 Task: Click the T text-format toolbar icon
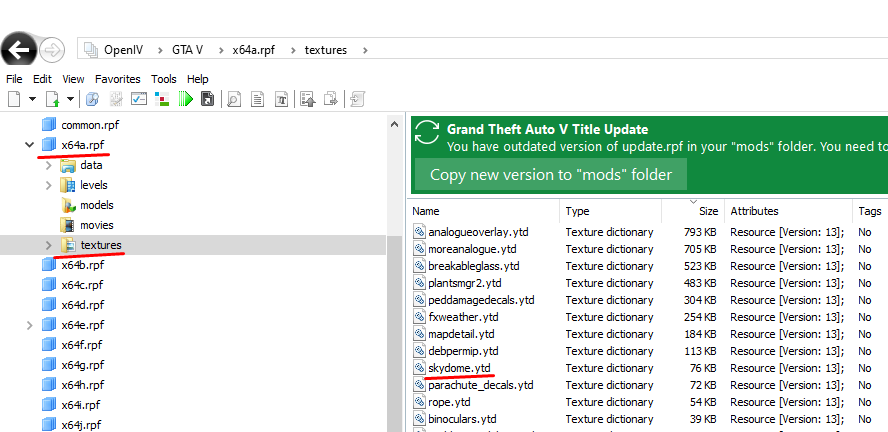click(281, 100)
